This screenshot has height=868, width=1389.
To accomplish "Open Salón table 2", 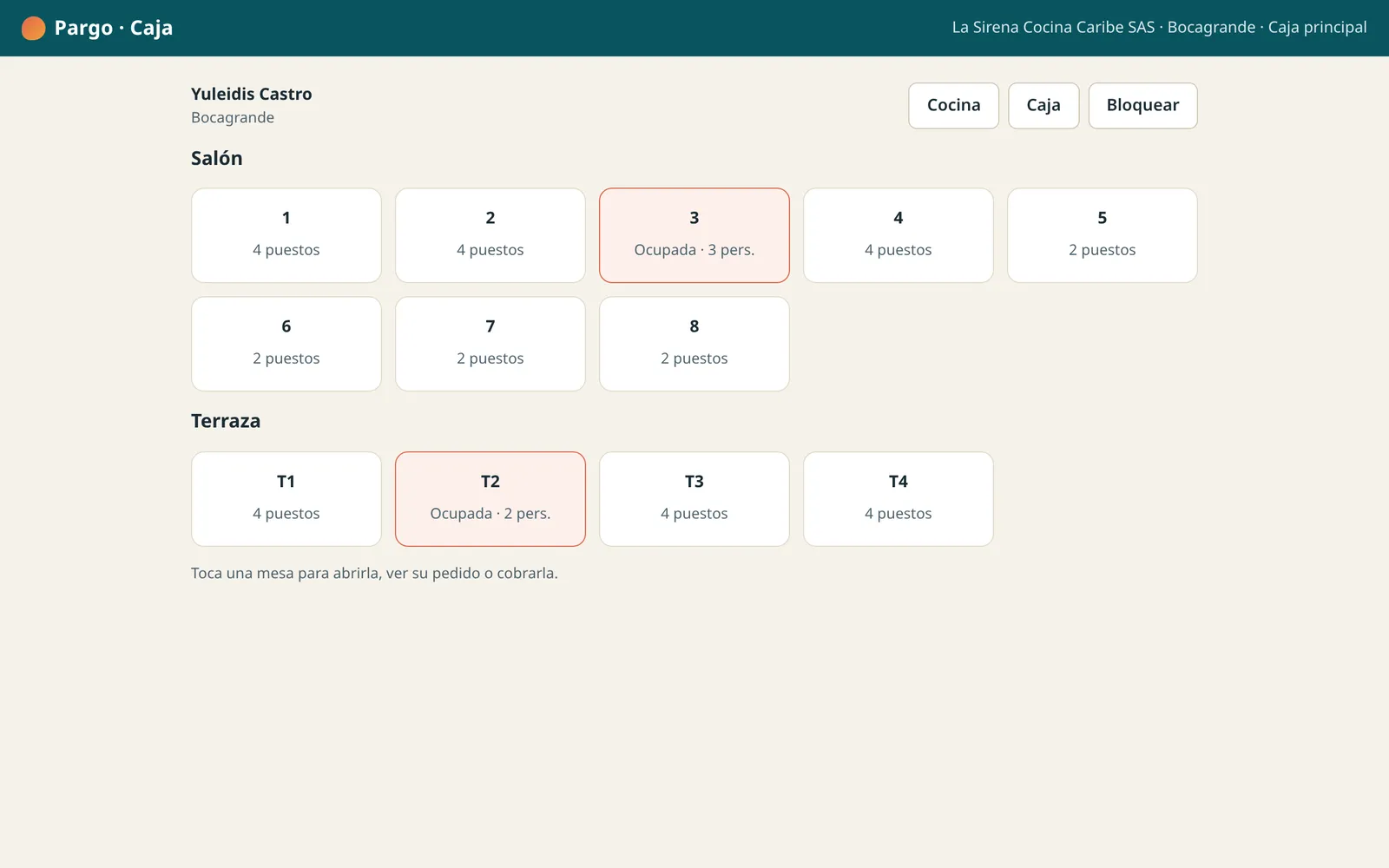I will tap(490, 235).
